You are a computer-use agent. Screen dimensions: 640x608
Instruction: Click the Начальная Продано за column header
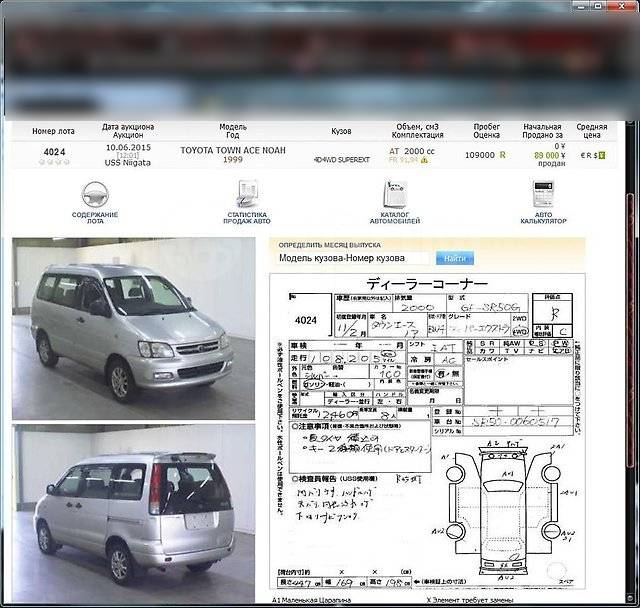(542, 131)
